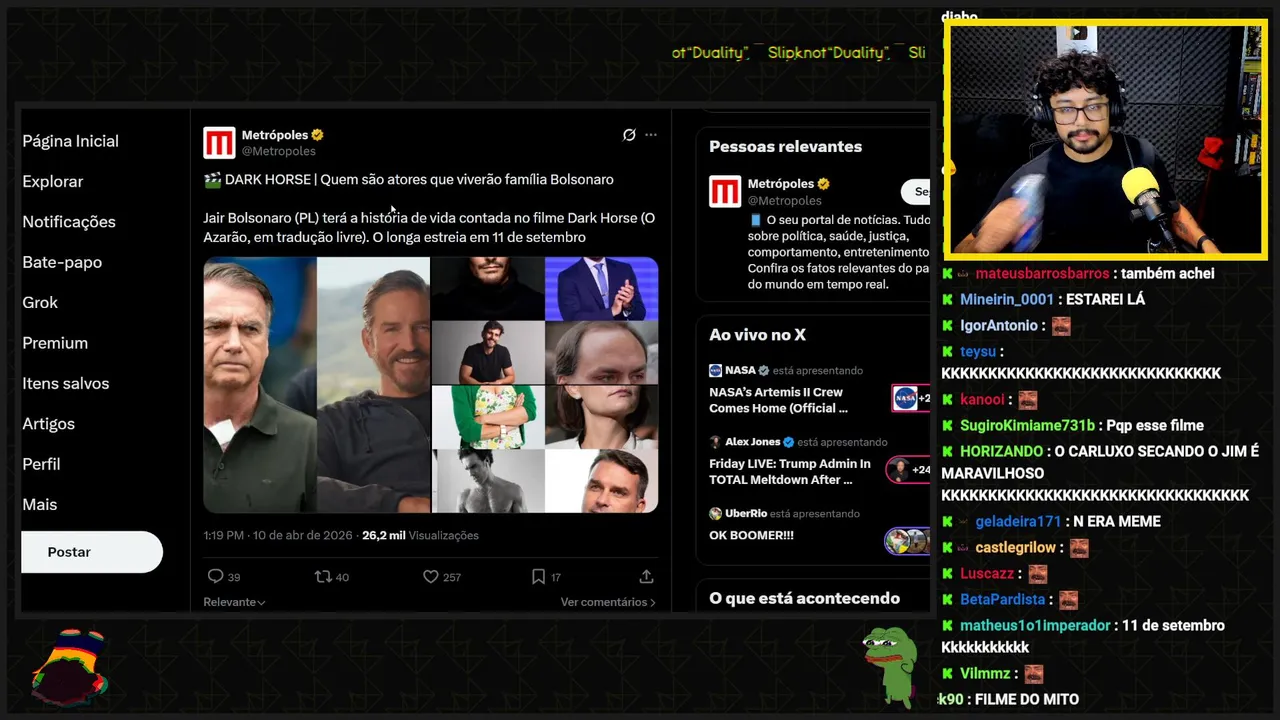Click Metrópoles avatar in the post
The image size is (1280, 720).
click(219, 143)
